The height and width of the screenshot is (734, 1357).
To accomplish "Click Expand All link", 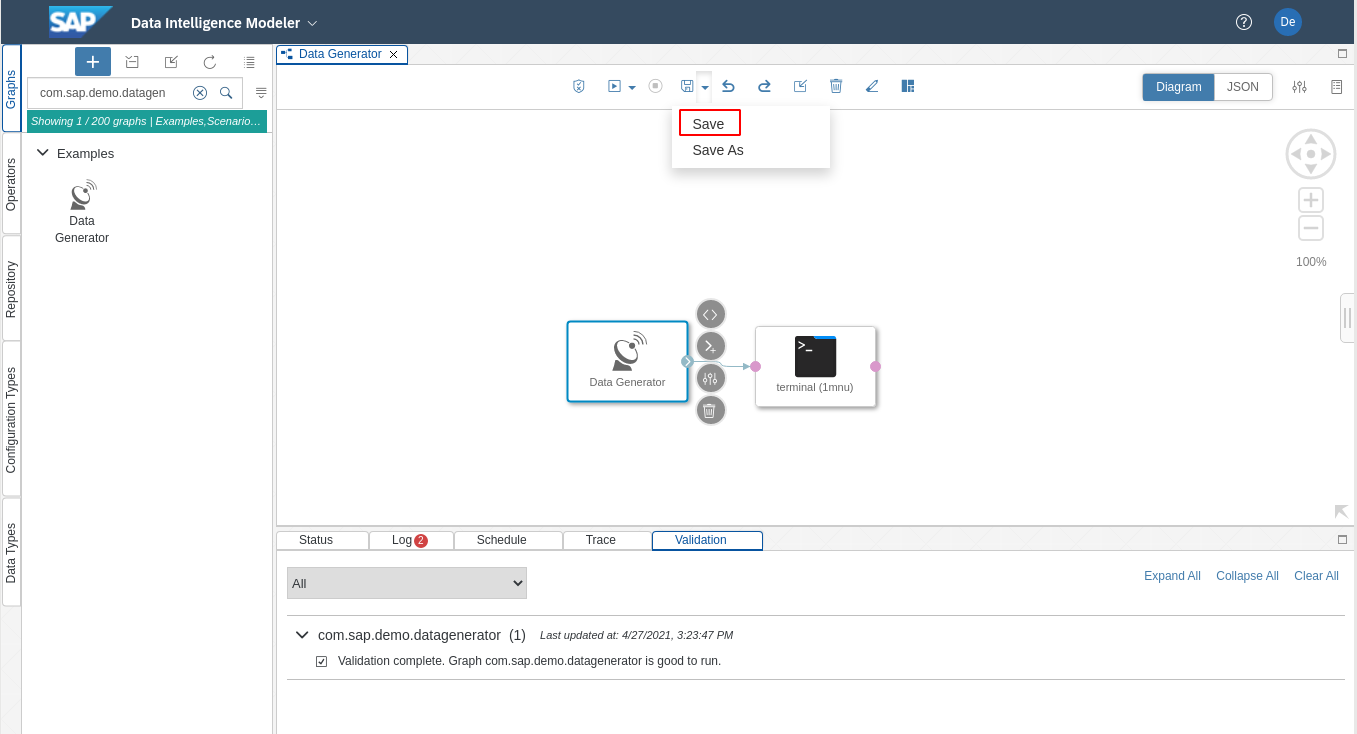I will point(1172,576).
